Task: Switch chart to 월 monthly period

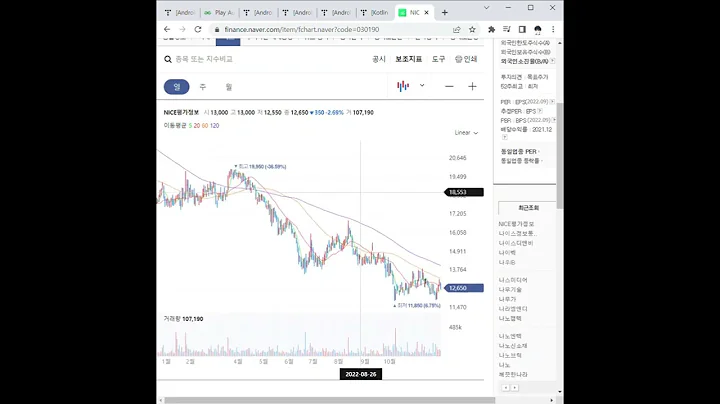Action: [x=229, y=87]
